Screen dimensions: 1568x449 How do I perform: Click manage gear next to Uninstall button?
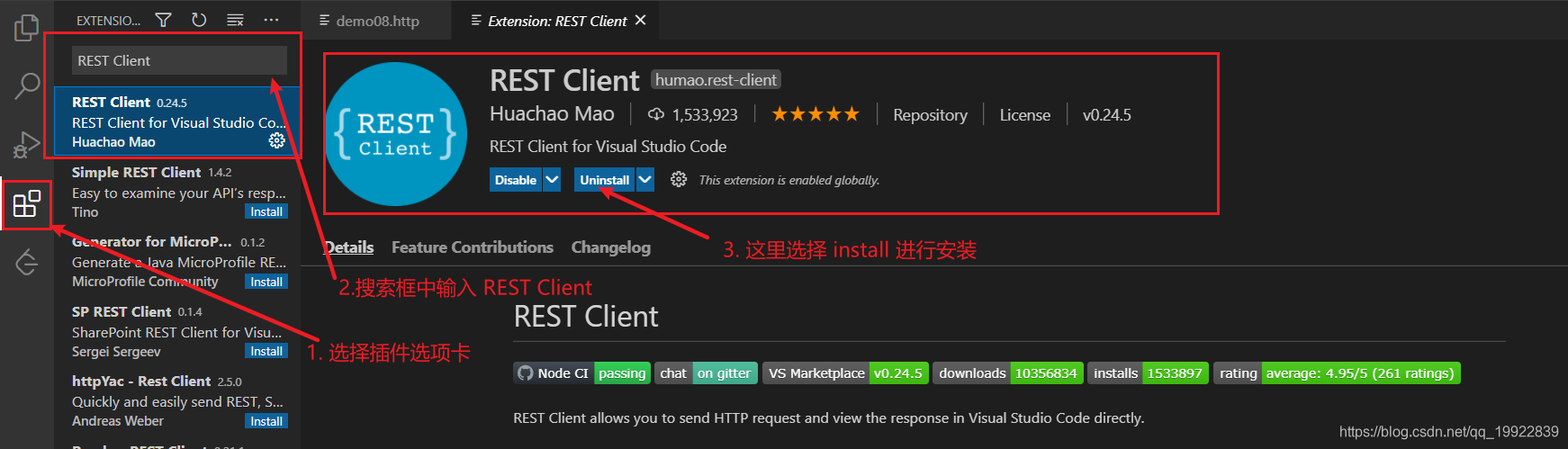(x=679, y=180)
